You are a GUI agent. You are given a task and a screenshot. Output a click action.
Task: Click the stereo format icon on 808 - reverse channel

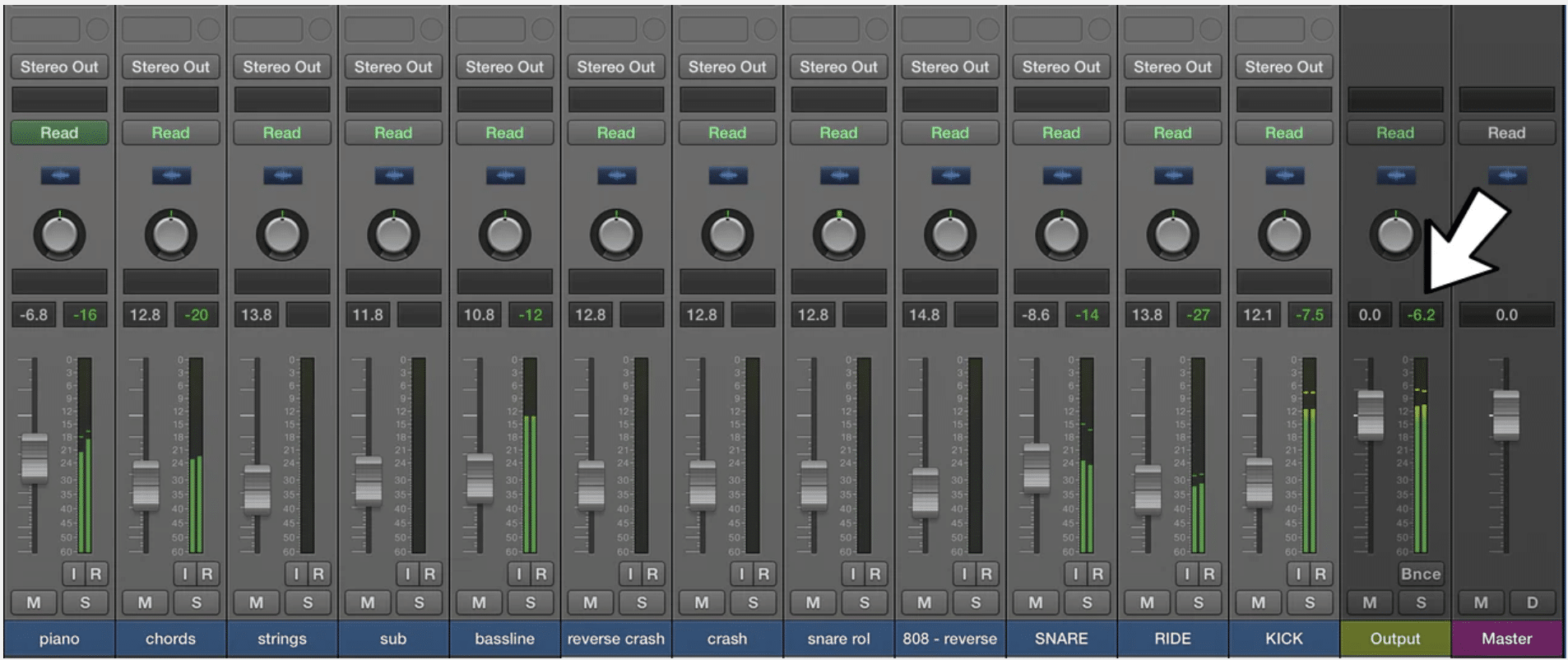coord(950,175)
